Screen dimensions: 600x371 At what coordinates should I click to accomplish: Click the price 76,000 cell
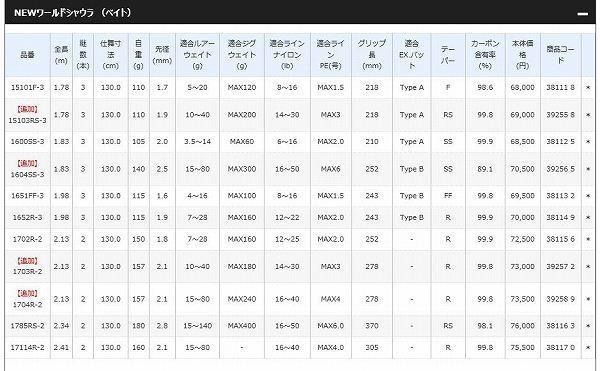(523, 326)
